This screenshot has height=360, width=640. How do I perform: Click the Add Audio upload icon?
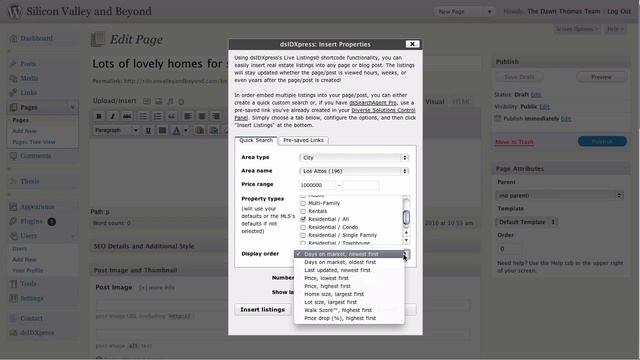170,101
